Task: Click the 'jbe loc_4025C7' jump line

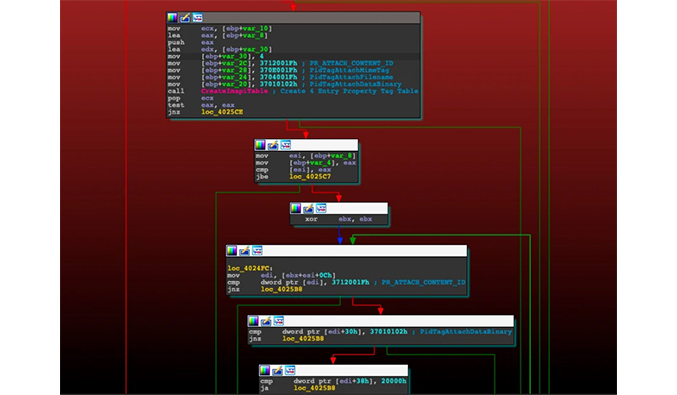Action: (294, 177)
